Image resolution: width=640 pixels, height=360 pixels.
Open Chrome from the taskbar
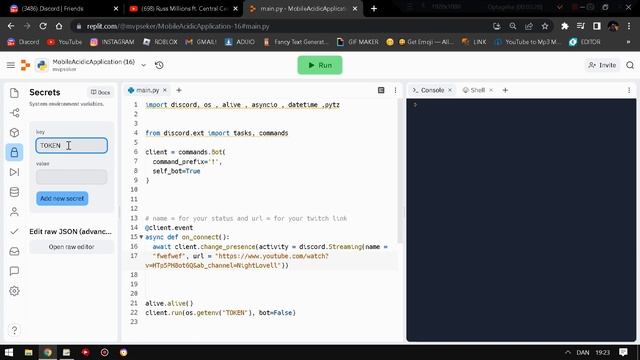48,352
